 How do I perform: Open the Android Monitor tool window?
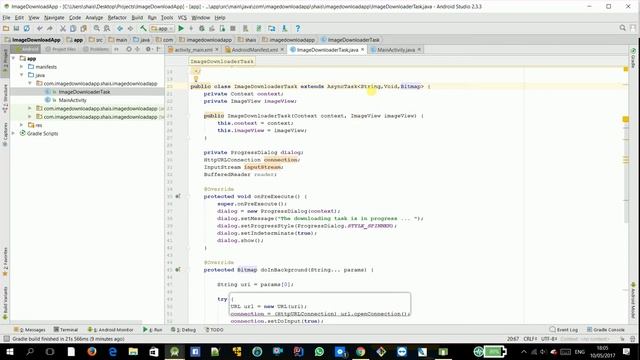111,329
